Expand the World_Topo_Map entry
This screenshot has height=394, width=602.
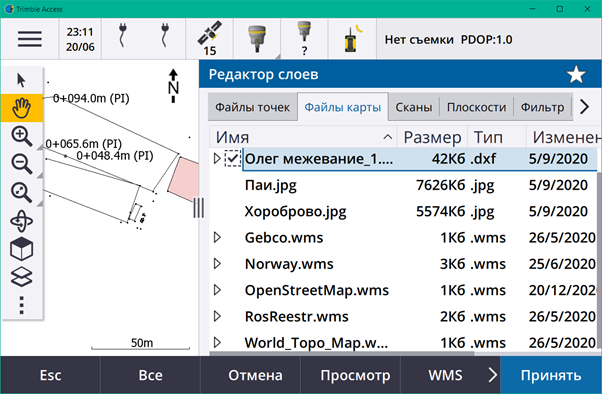coord(217,342)
